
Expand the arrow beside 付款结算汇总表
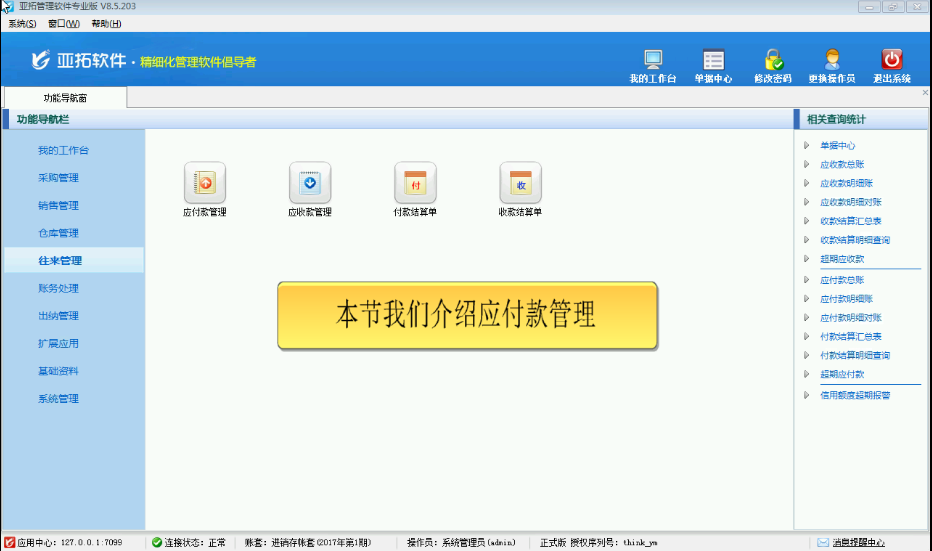(806, 337)
